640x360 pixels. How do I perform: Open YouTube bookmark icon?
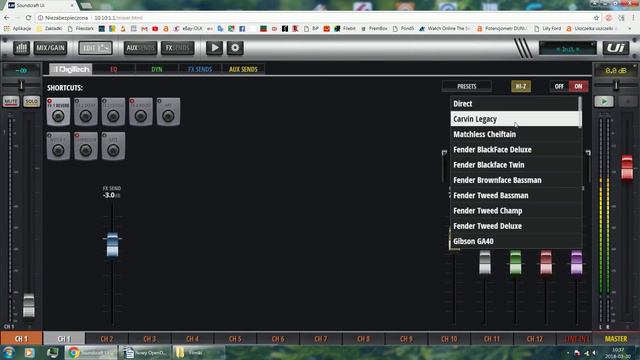click(155, 29)
